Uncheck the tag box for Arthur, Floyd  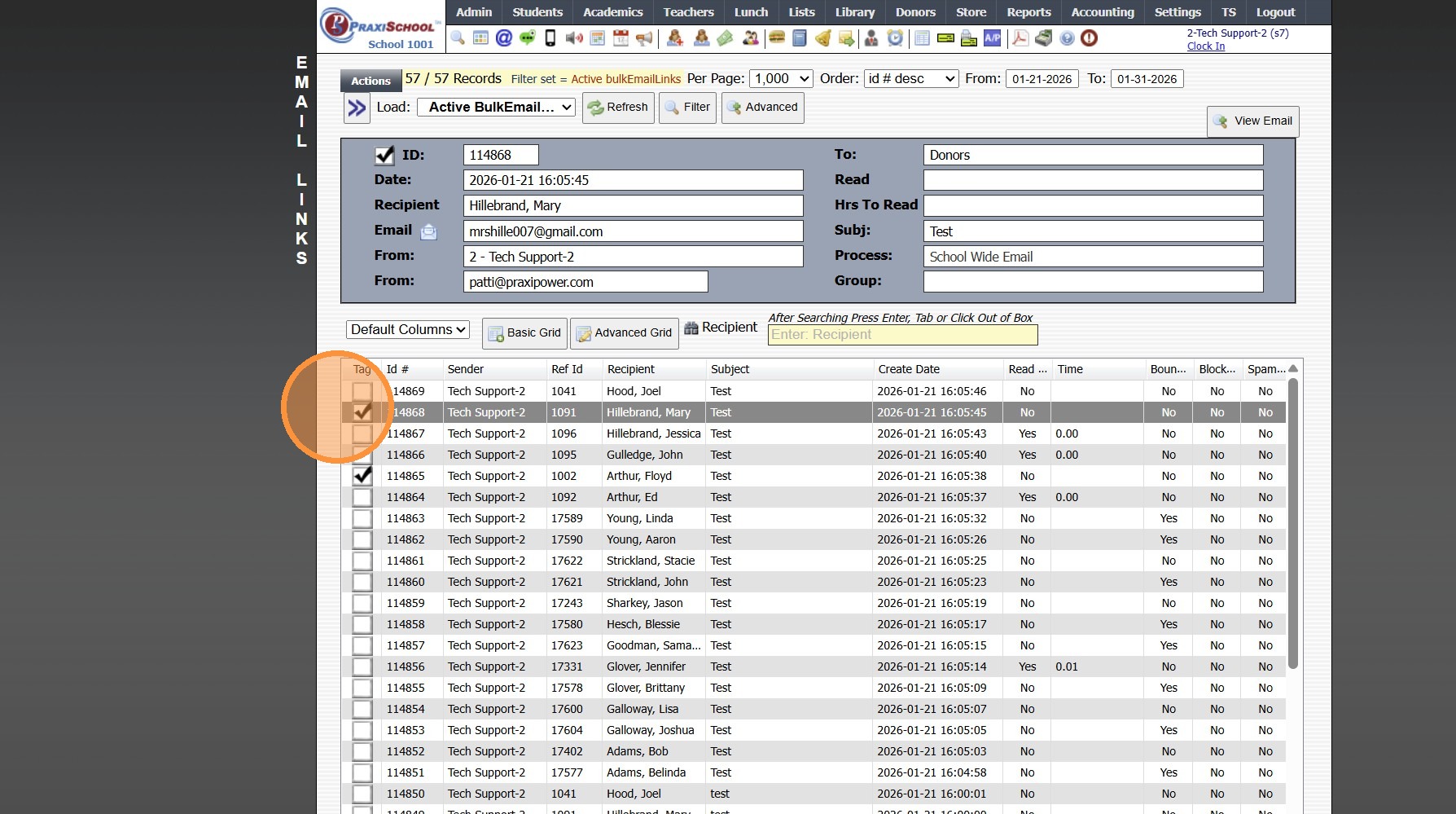tap(362, 476)
